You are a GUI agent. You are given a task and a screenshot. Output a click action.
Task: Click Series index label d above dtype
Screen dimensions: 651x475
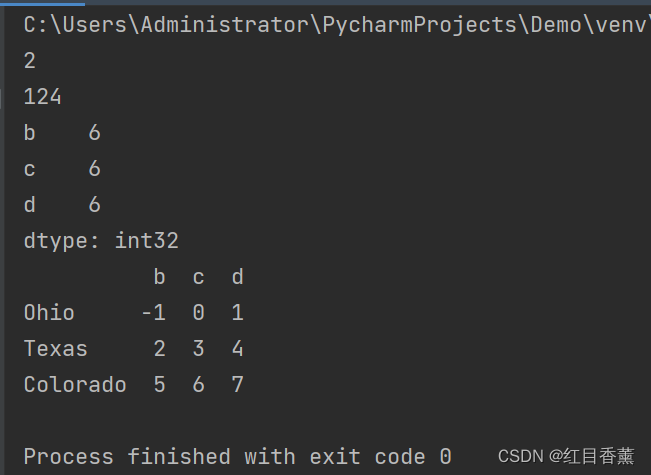click(30, 205)
